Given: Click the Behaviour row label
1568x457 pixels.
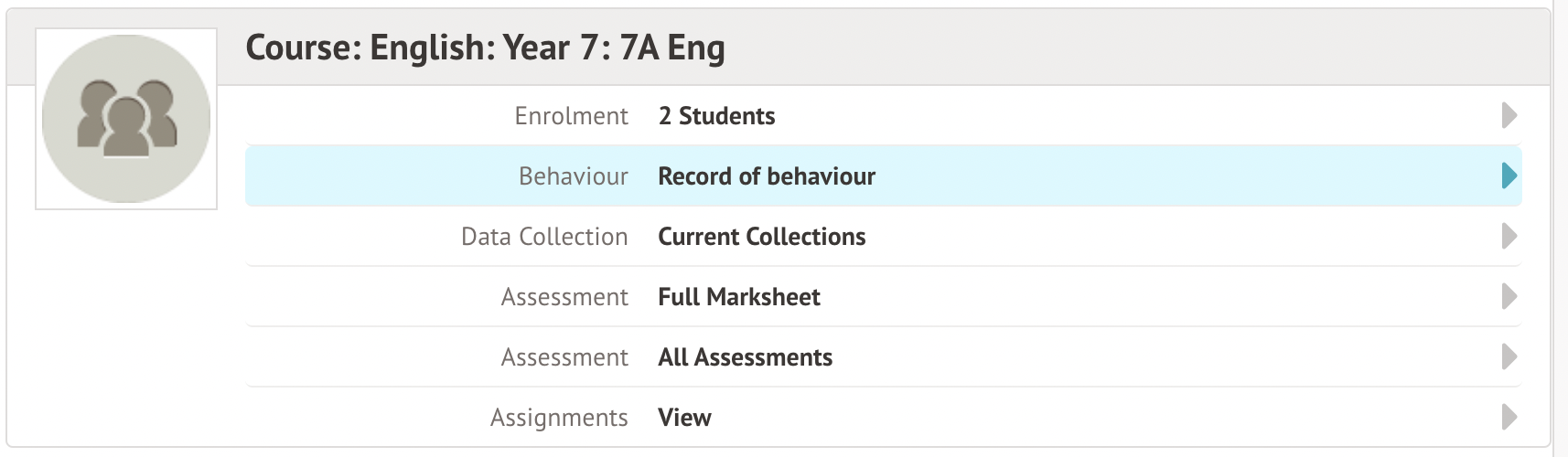Looking at the screenshot, I should 573,176.
